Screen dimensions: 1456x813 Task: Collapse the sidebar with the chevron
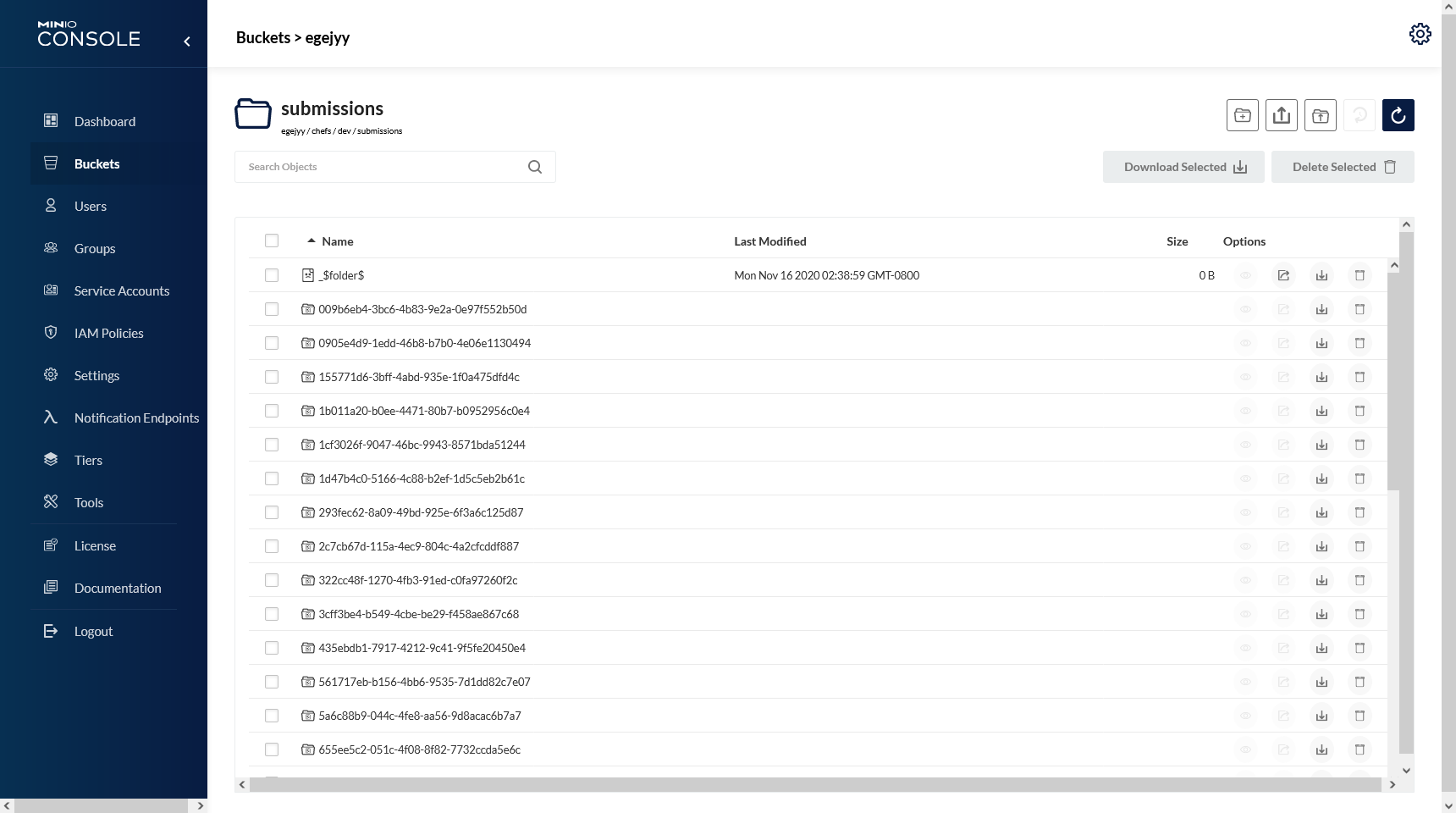point(187,41)
